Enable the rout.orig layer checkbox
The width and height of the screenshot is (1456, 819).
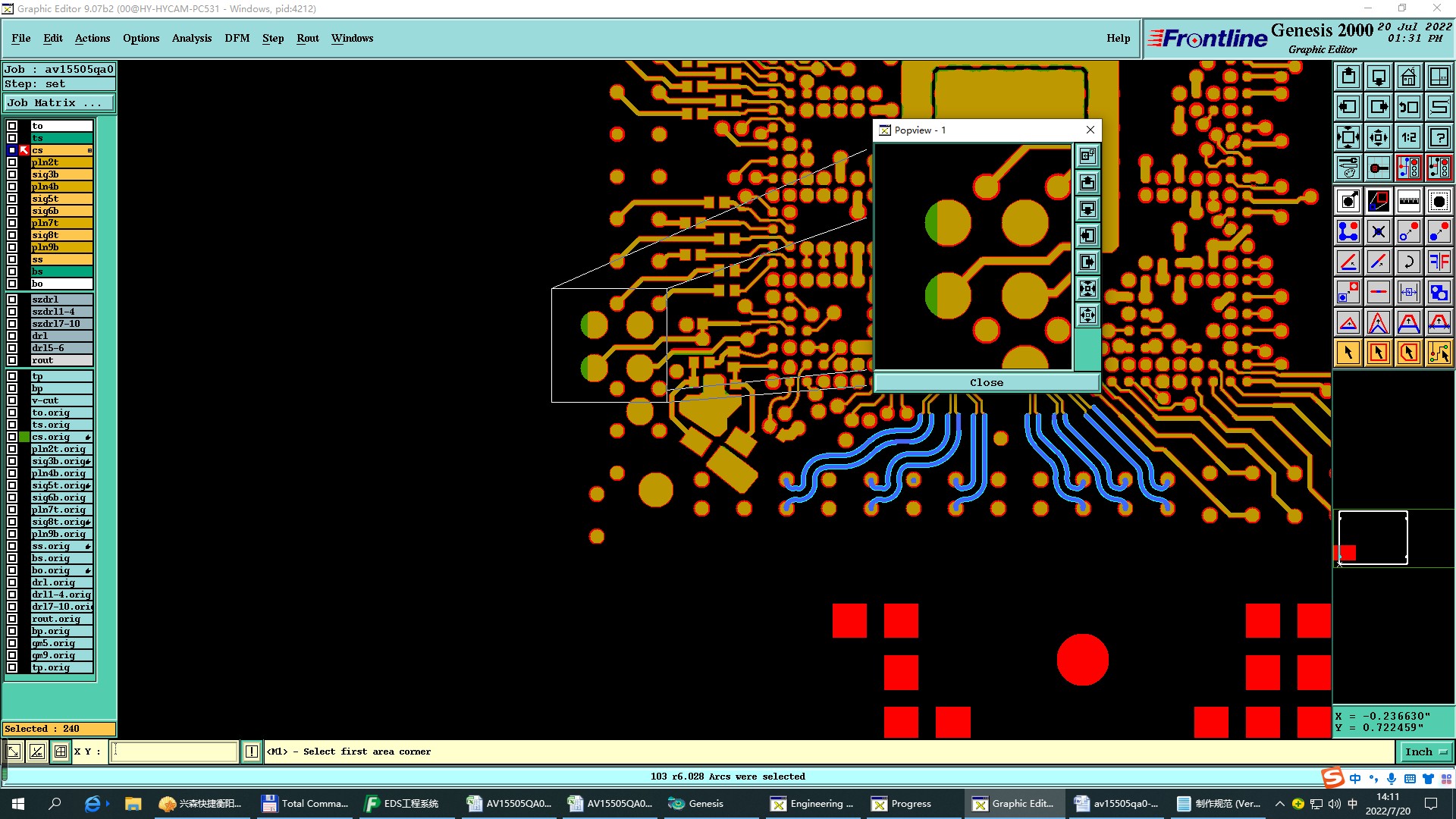click(12, 619)
